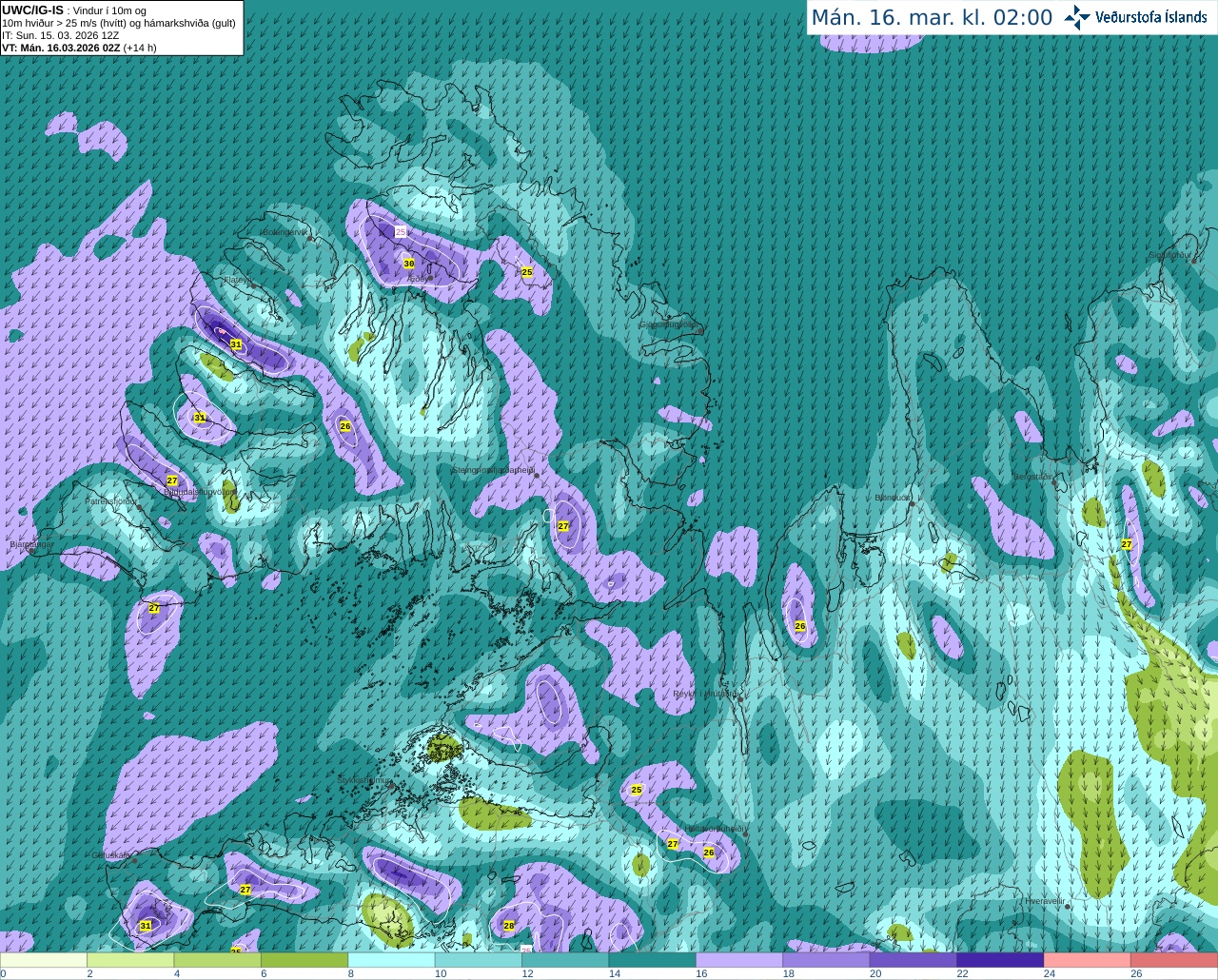Click the Reykir í Hrútafirði station label
1218x980 pixels.
(x=705, y=694)
